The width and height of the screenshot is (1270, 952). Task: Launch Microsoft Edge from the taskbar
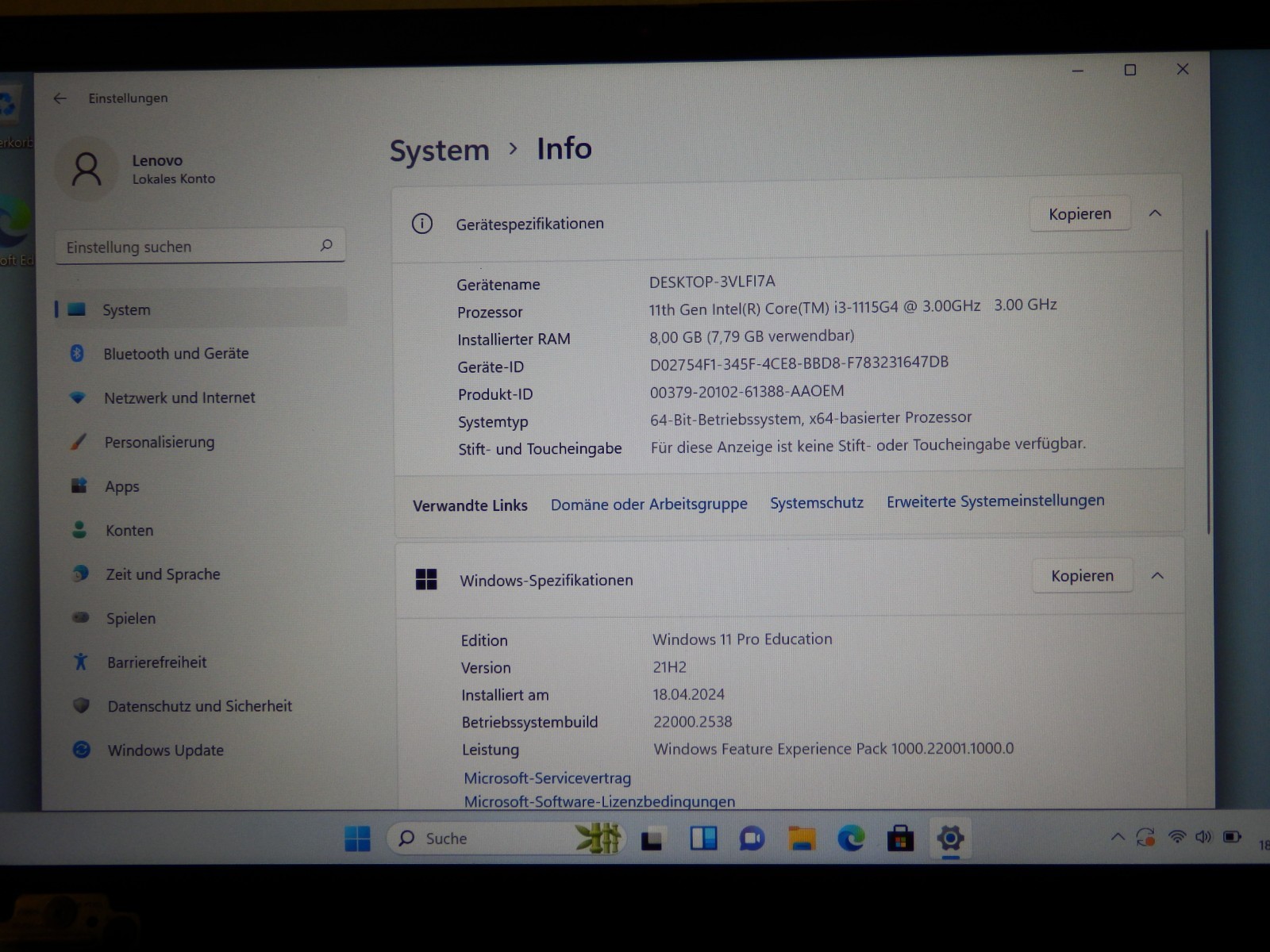[851, 838]
